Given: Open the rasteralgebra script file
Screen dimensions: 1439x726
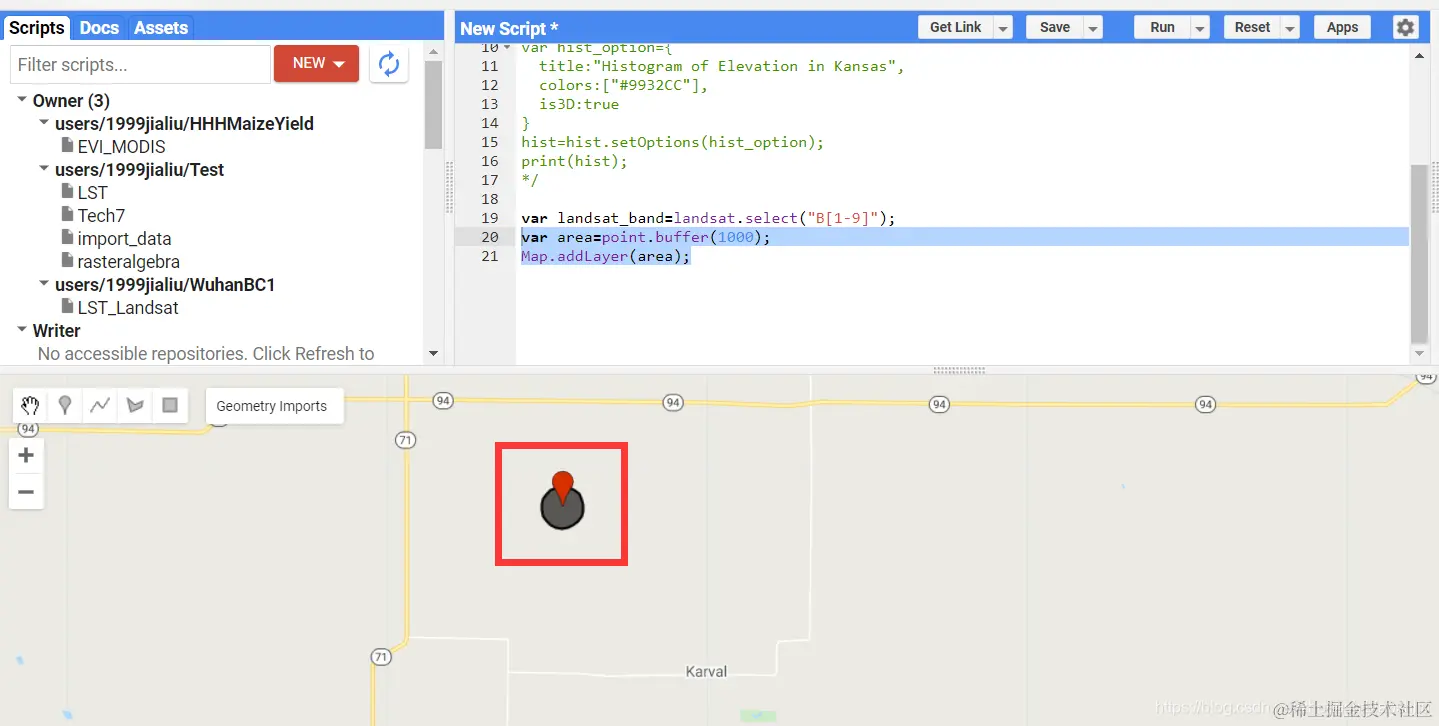Looking at the screenshot, I should pyautogui.click(x=128, y=262).
